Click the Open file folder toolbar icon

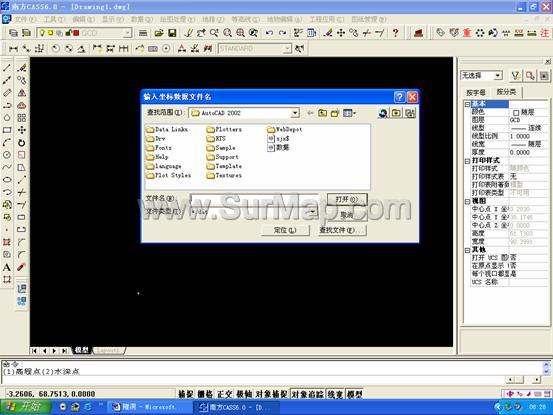[x=159, y=33]
